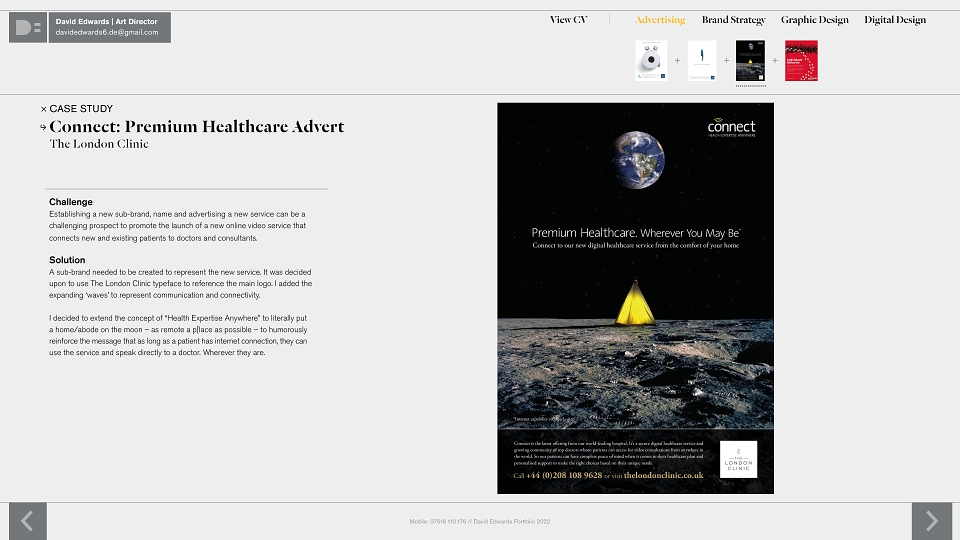Open the Digital Design section

pos(895,20)
